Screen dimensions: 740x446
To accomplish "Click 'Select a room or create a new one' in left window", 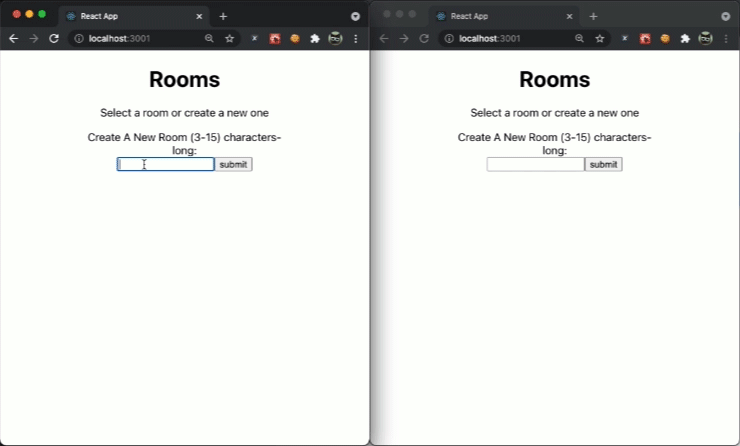I will point(185,113).
